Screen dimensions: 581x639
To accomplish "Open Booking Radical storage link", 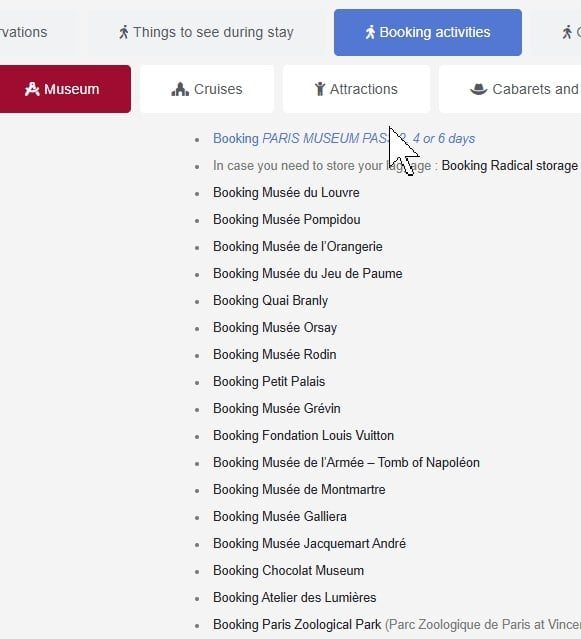I will point(509,165).
